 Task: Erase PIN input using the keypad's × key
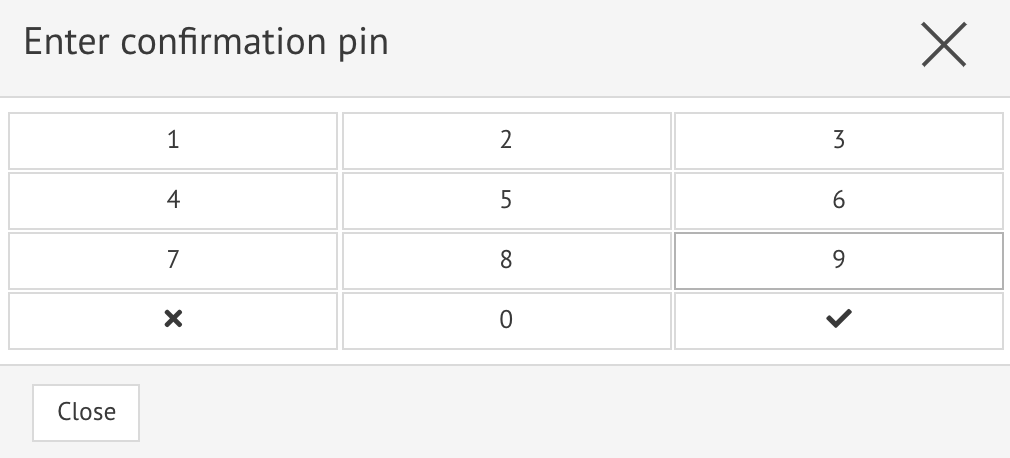click(x=173, y=320)
